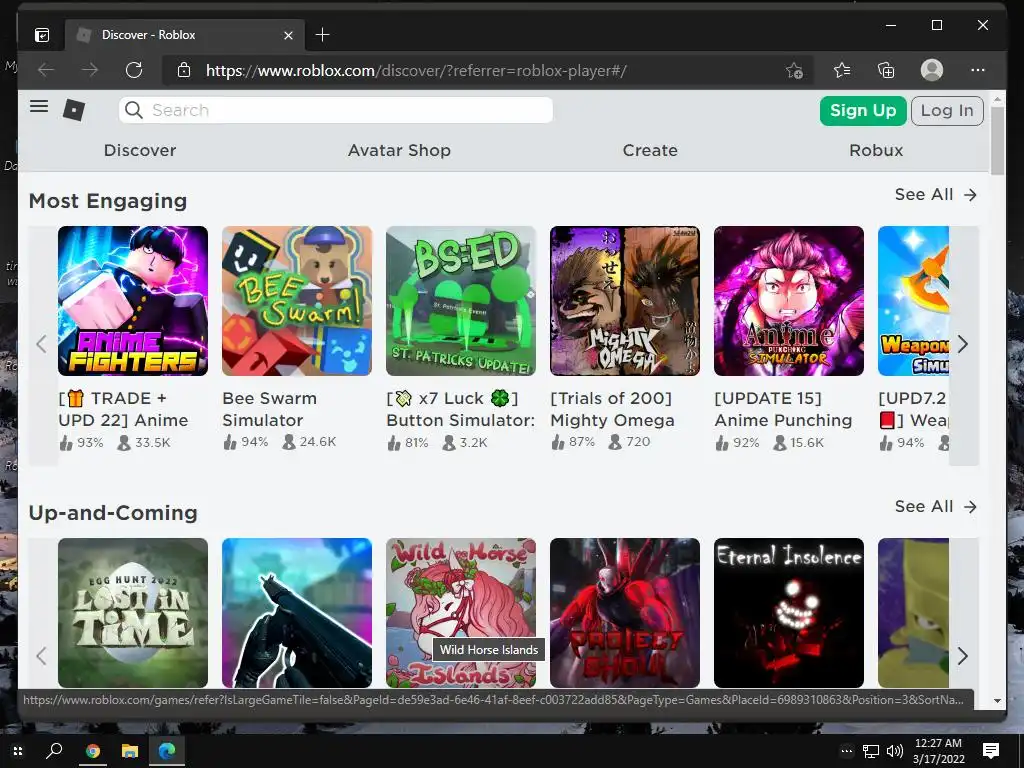Open the browser profile menu
This screenshot has height=768, width=1024.
931,70
